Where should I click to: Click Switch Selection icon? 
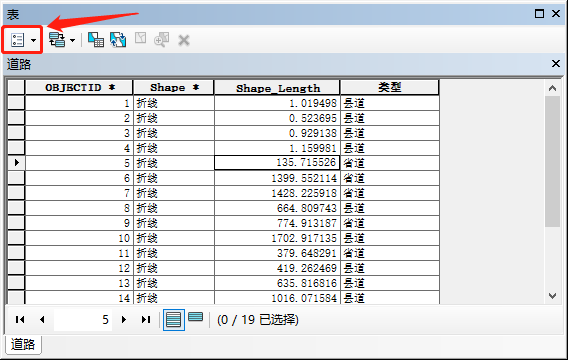[118, 40]
